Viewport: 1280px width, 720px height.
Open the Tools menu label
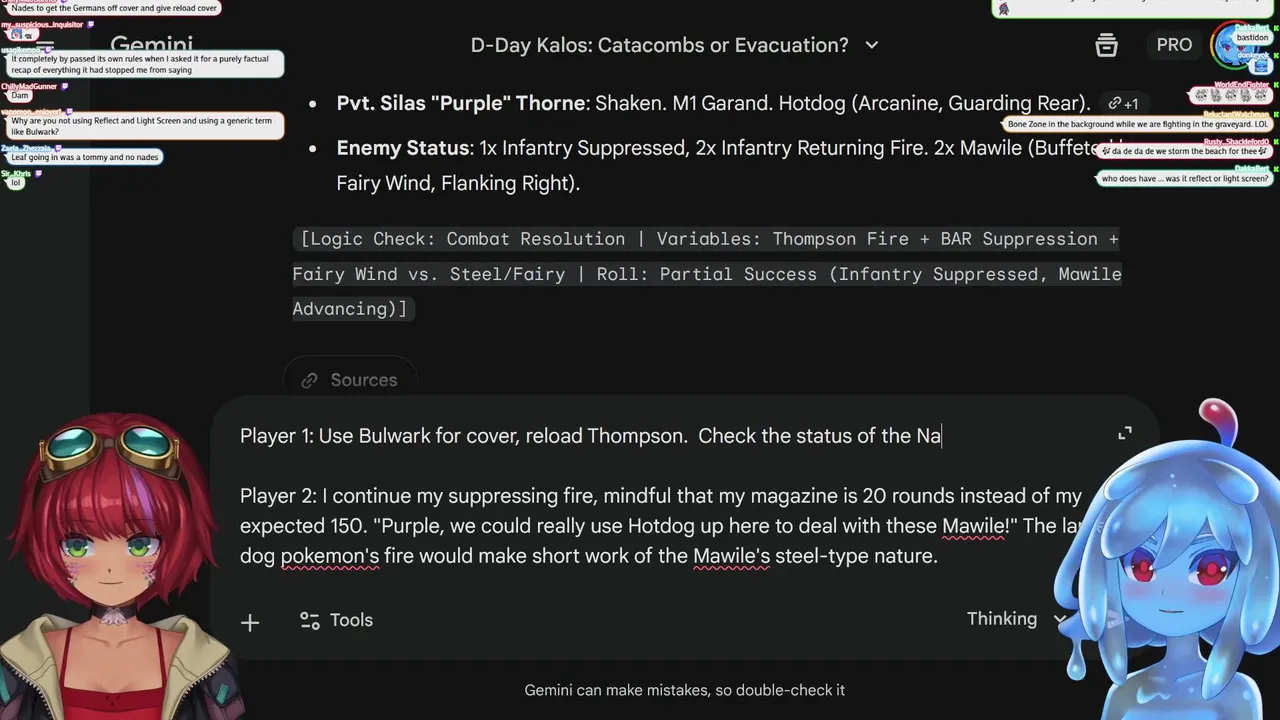pos(351,620)
